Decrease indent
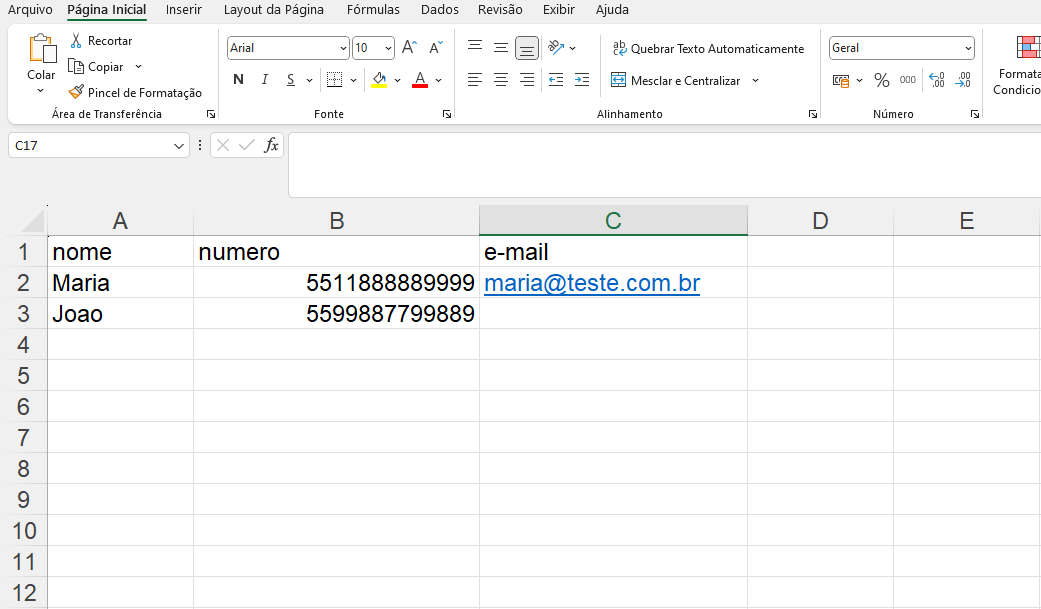The height and width of the screenshot is (609, 1041). point(556,80)
